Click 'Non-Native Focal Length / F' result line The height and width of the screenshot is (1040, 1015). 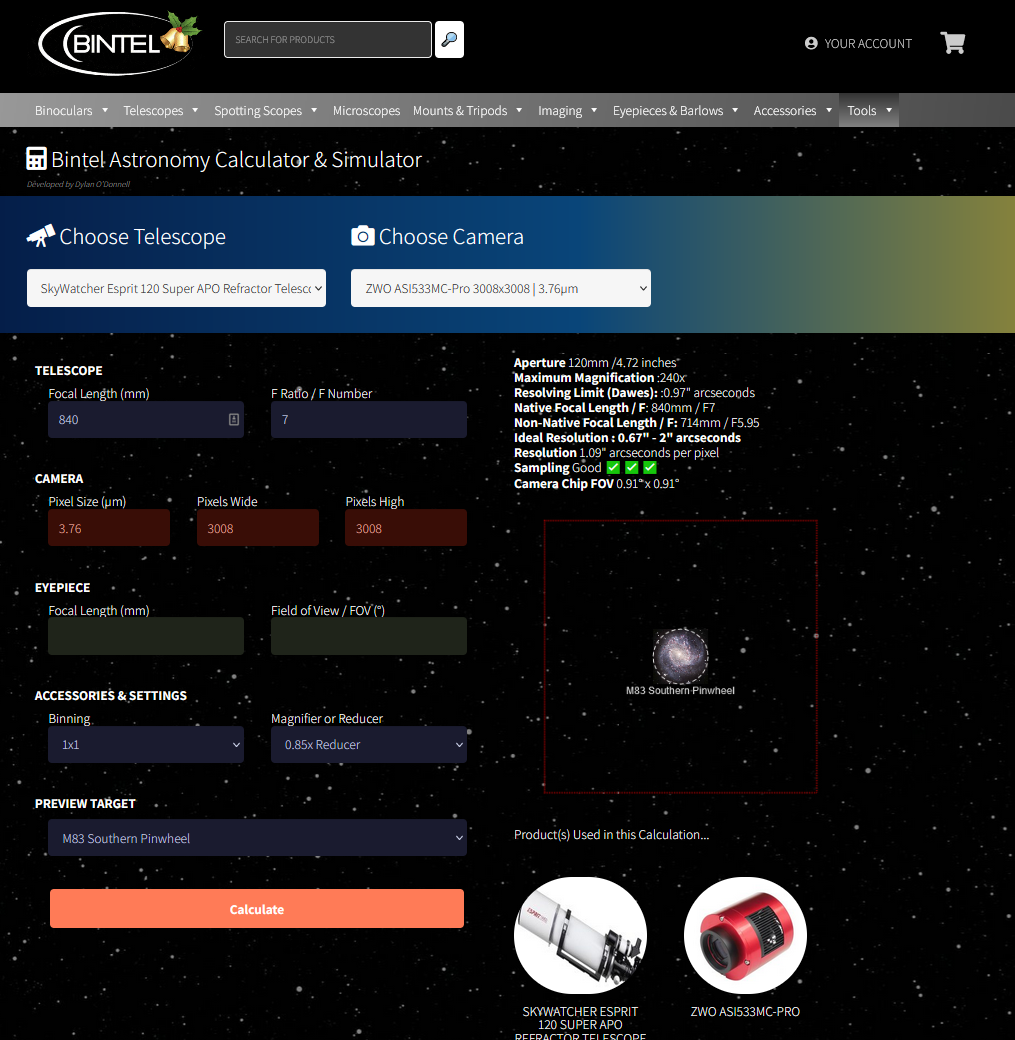tap(637, 422)
